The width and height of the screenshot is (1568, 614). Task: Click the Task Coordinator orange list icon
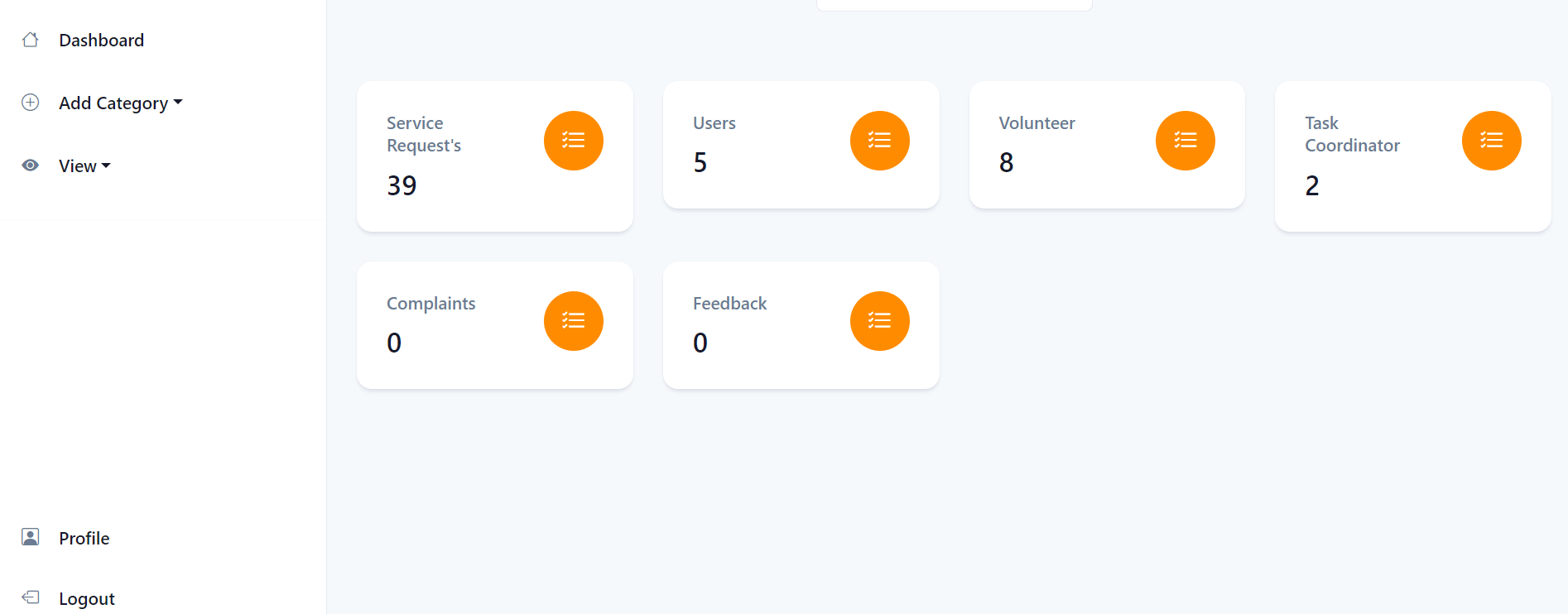(1491, 141)
